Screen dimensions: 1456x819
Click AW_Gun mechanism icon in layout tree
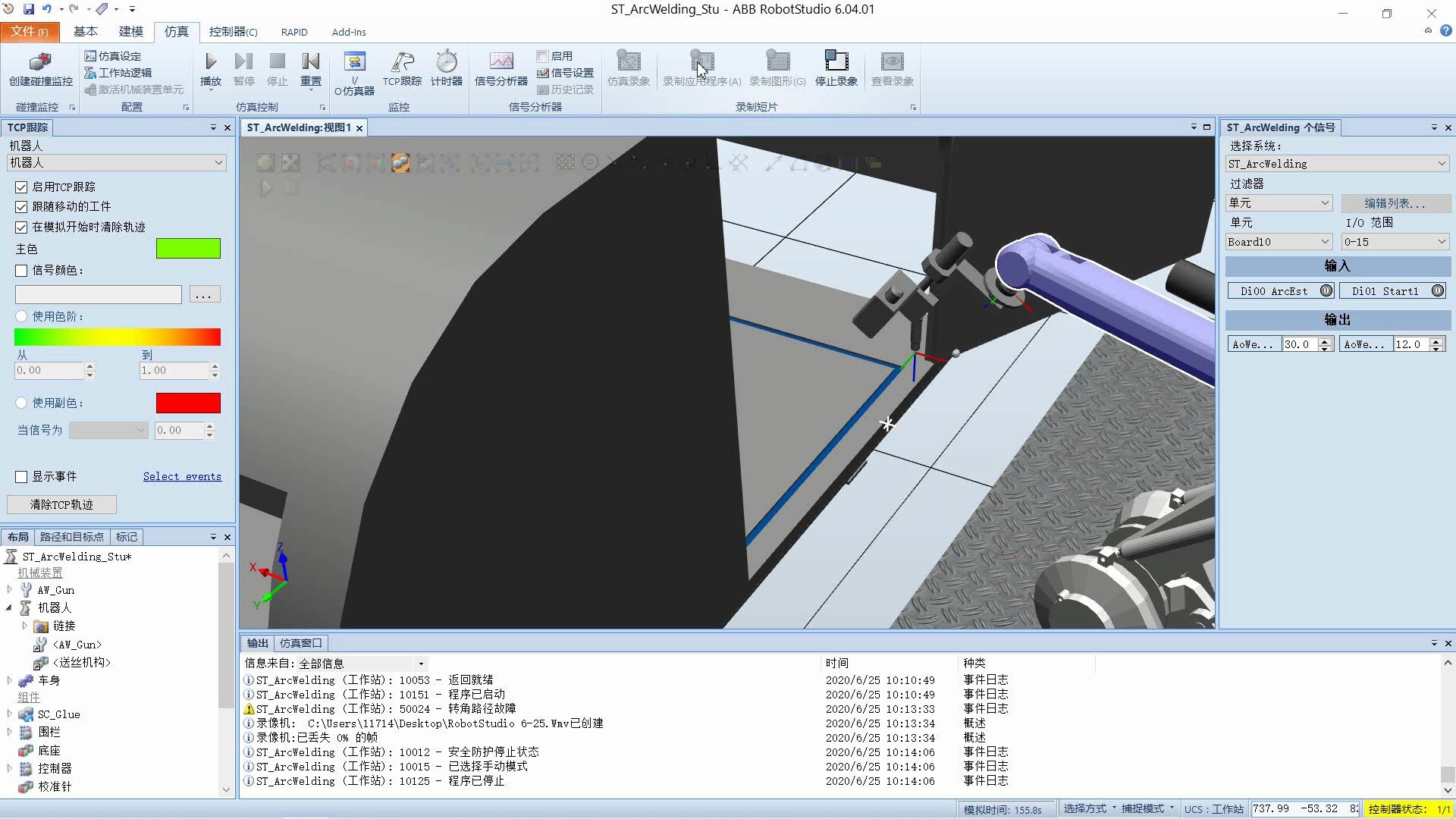27,590
